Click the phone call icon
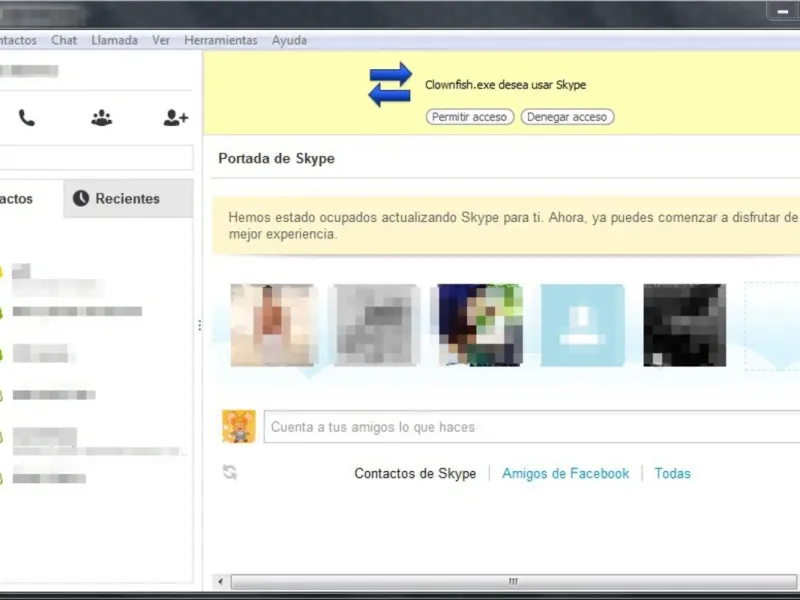800x600 pixels. click(x=27, y=118)
